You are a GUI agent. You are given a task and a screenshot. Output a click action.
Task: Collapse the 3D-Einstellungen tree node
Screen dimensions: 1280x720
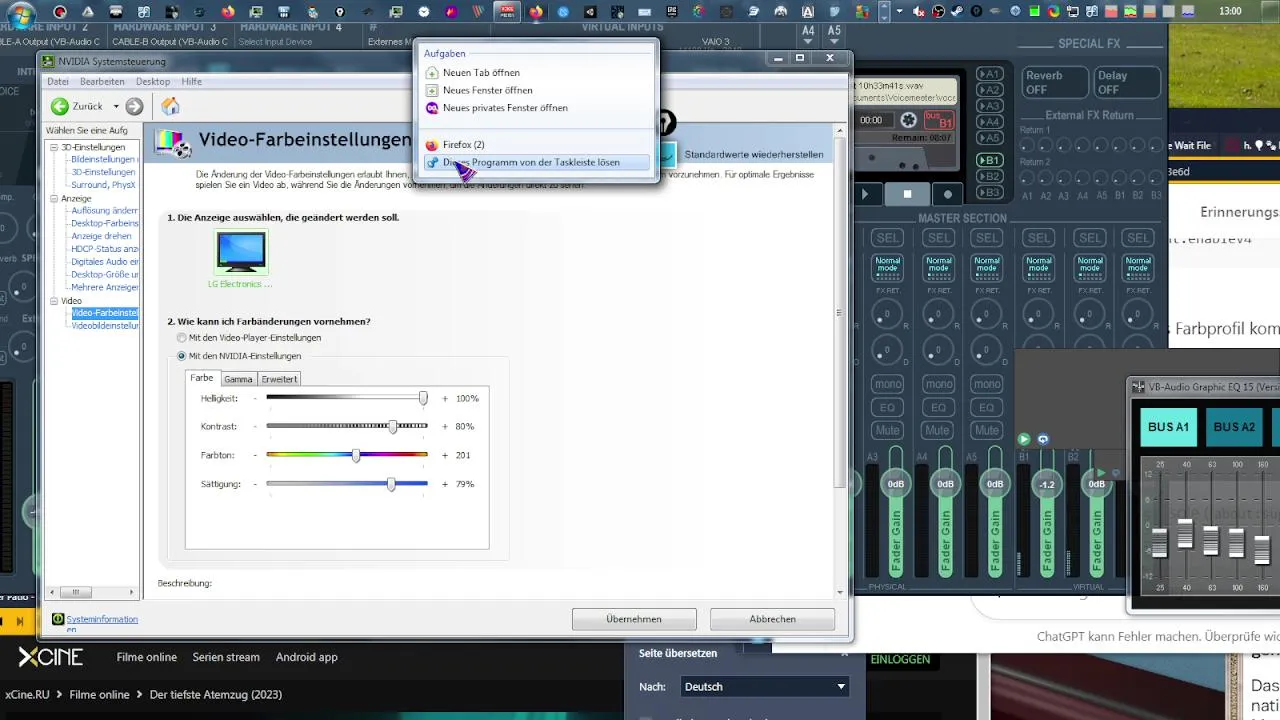(55, 148)
